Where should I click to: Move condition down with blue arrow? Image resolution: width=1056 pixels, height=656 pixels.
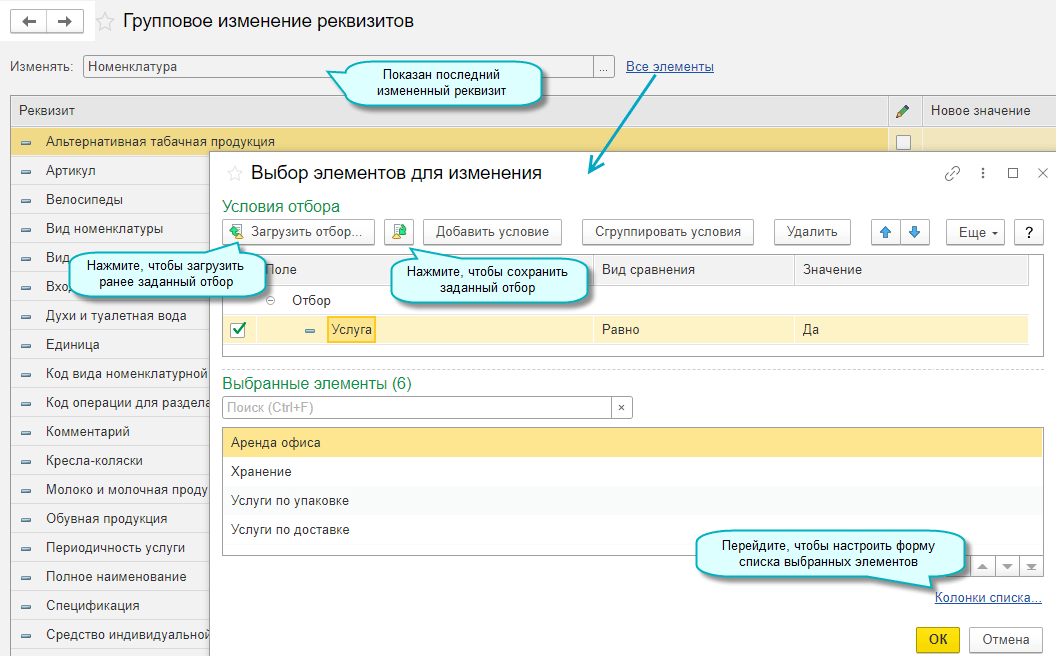[x=914, y=232]
